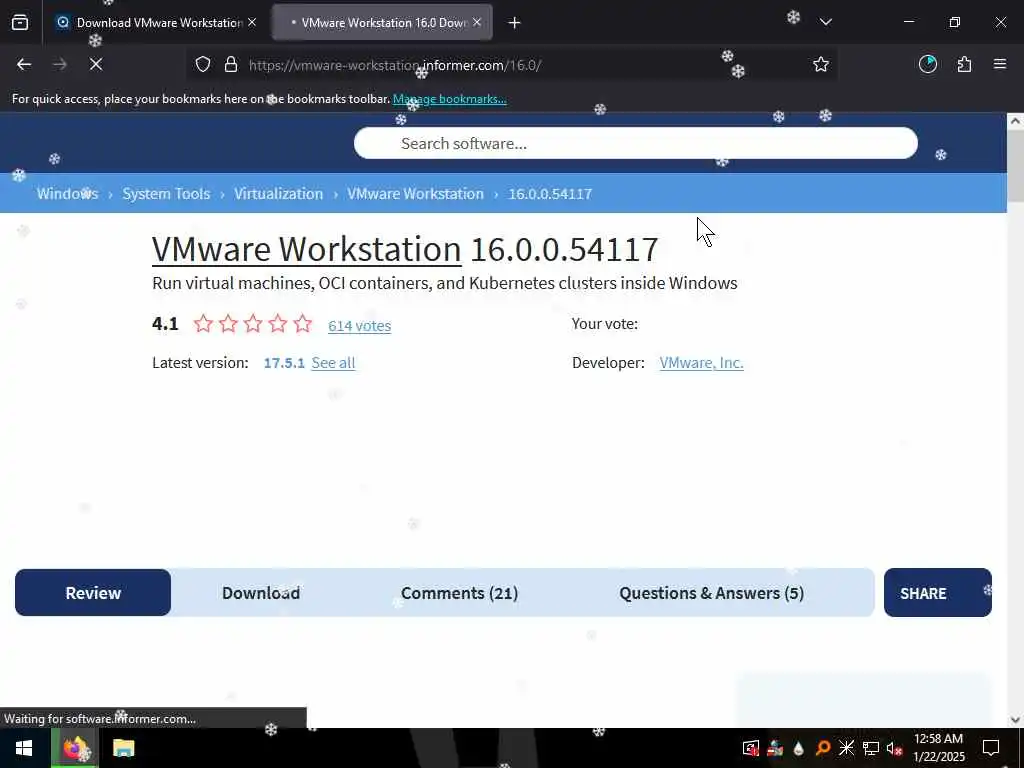Screen dimensions: 1024x768
Task: Click the water drop tray icon
Action: pyautogui.click(x=798, y=748)
